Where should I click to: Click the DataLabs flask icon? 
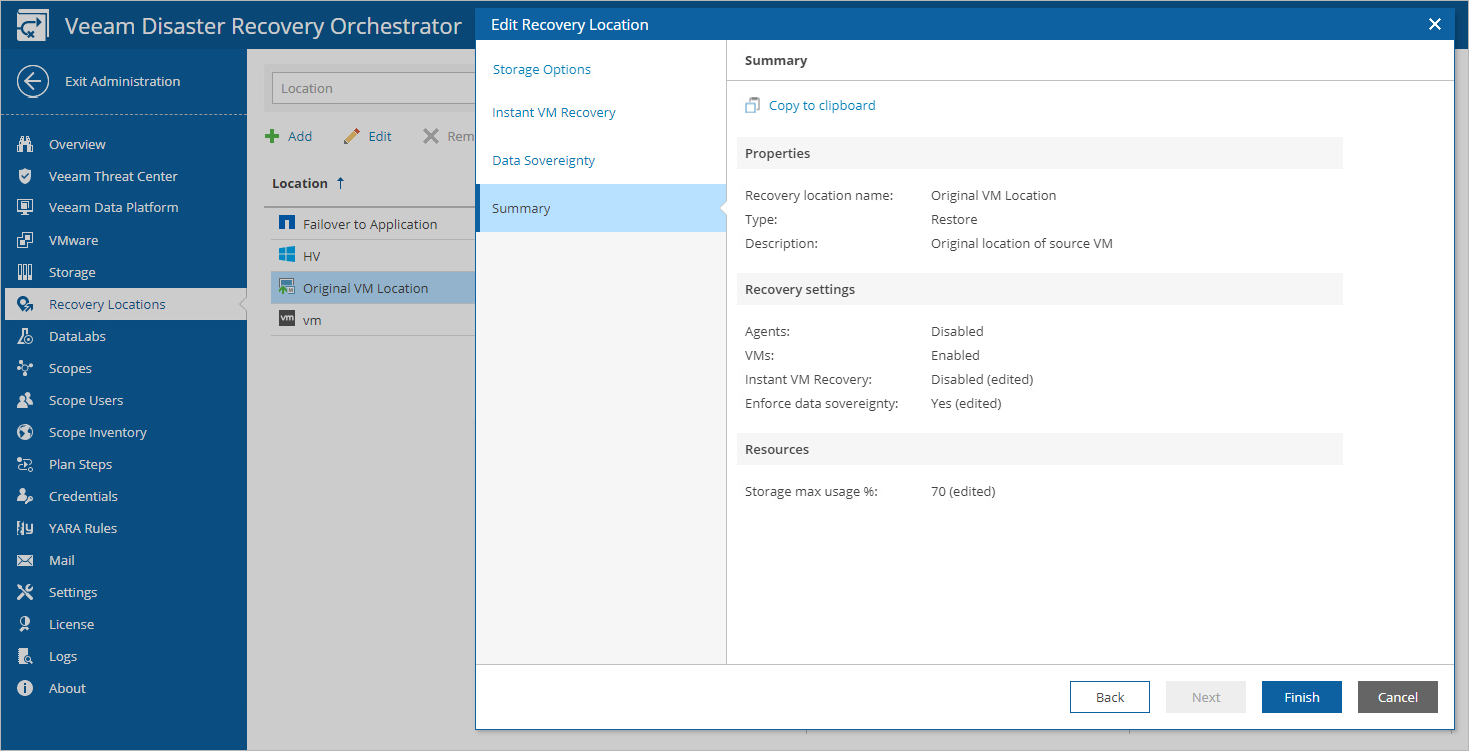pyautogui.click(x=26, y=336)
